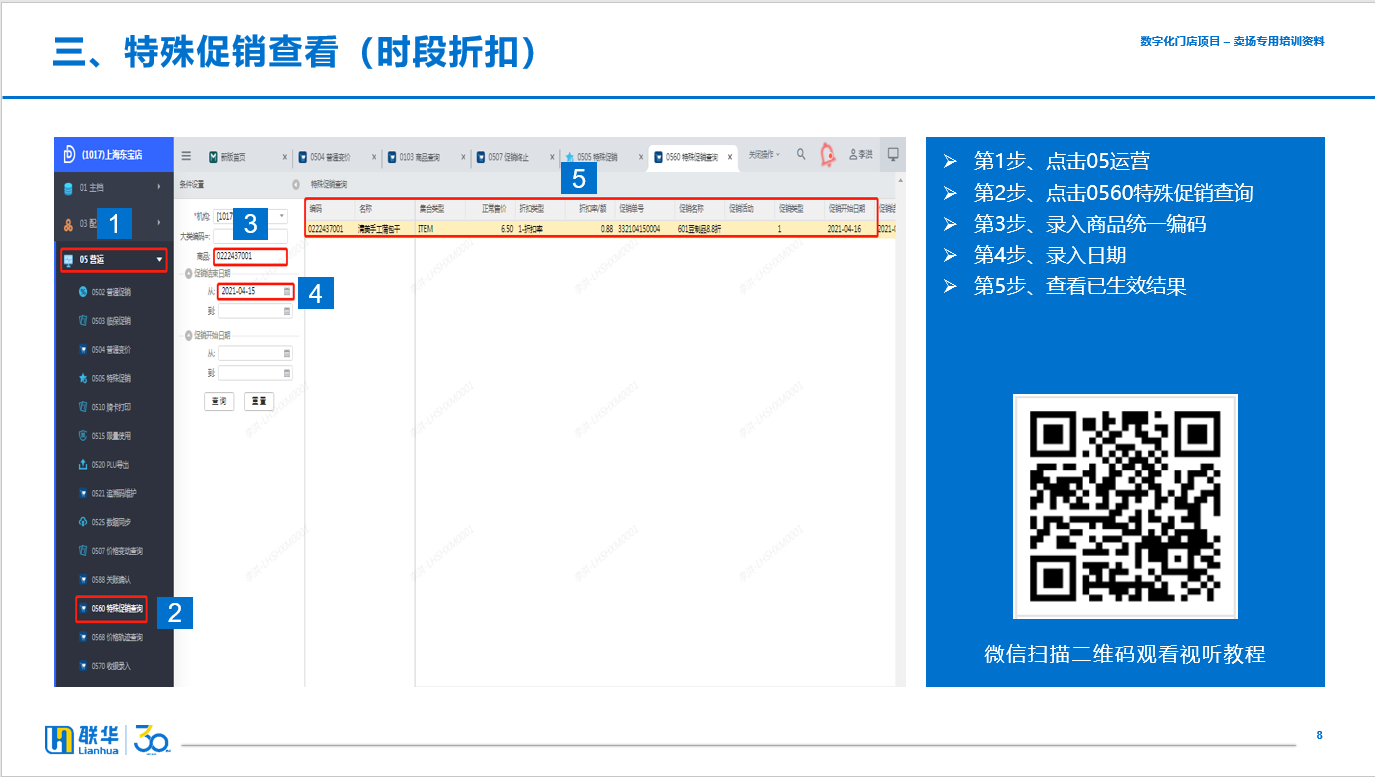Click the 0515 限量使用 shield icon
This screenshot has height=777, width=1375.
point(83,436)
